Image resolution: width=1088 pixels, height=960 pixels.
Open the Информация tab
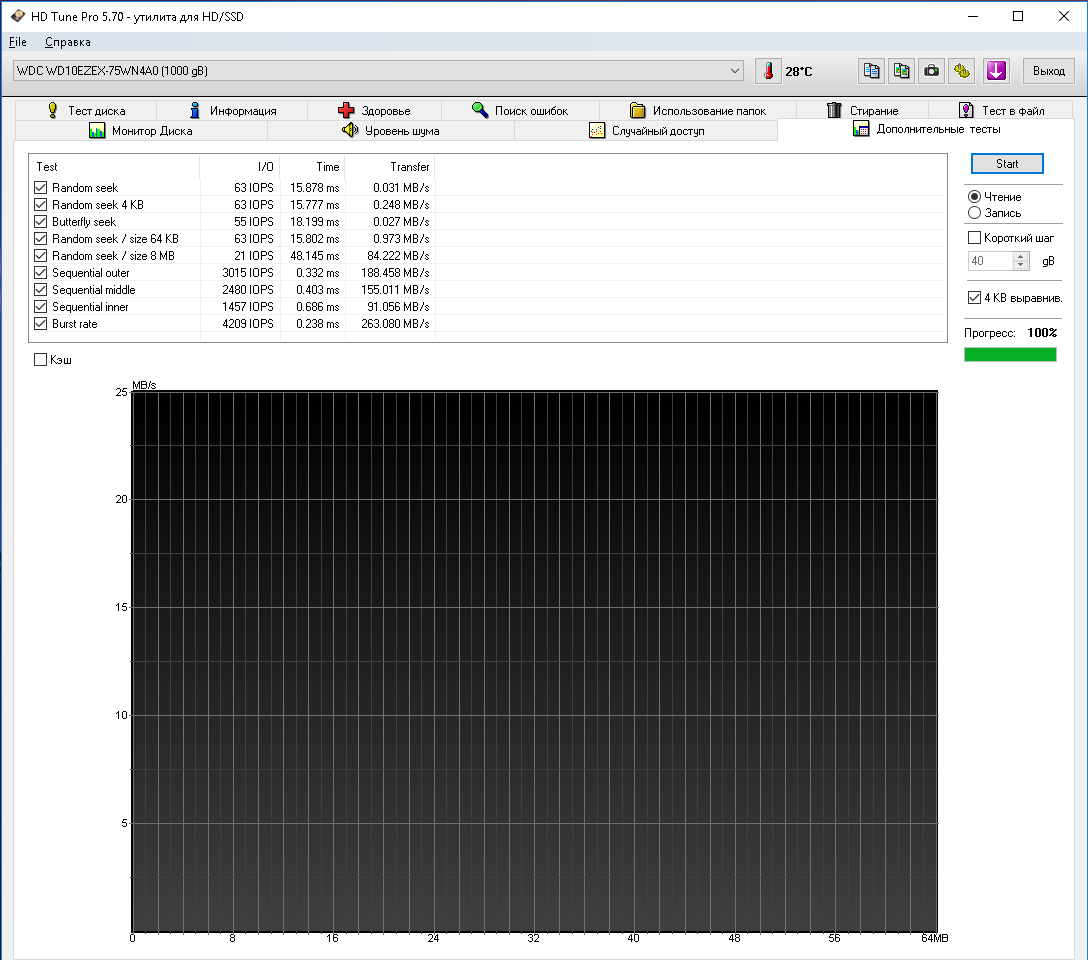(x=232, y=110)
